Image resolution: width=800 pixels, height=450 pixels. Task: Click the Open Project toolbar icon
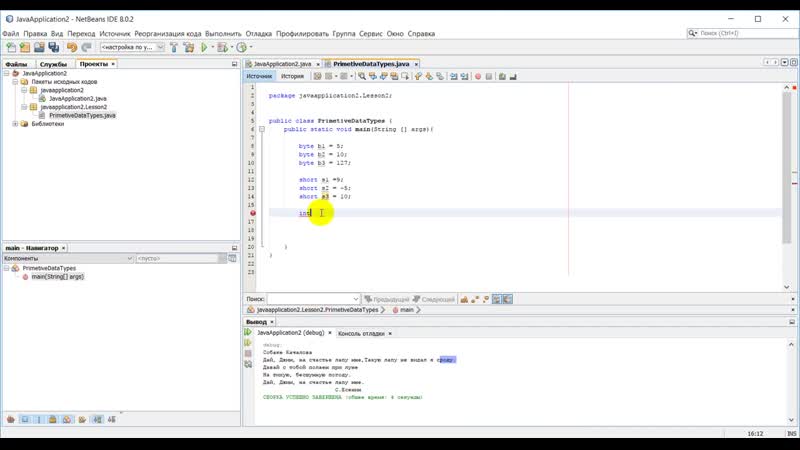point(39,47)
